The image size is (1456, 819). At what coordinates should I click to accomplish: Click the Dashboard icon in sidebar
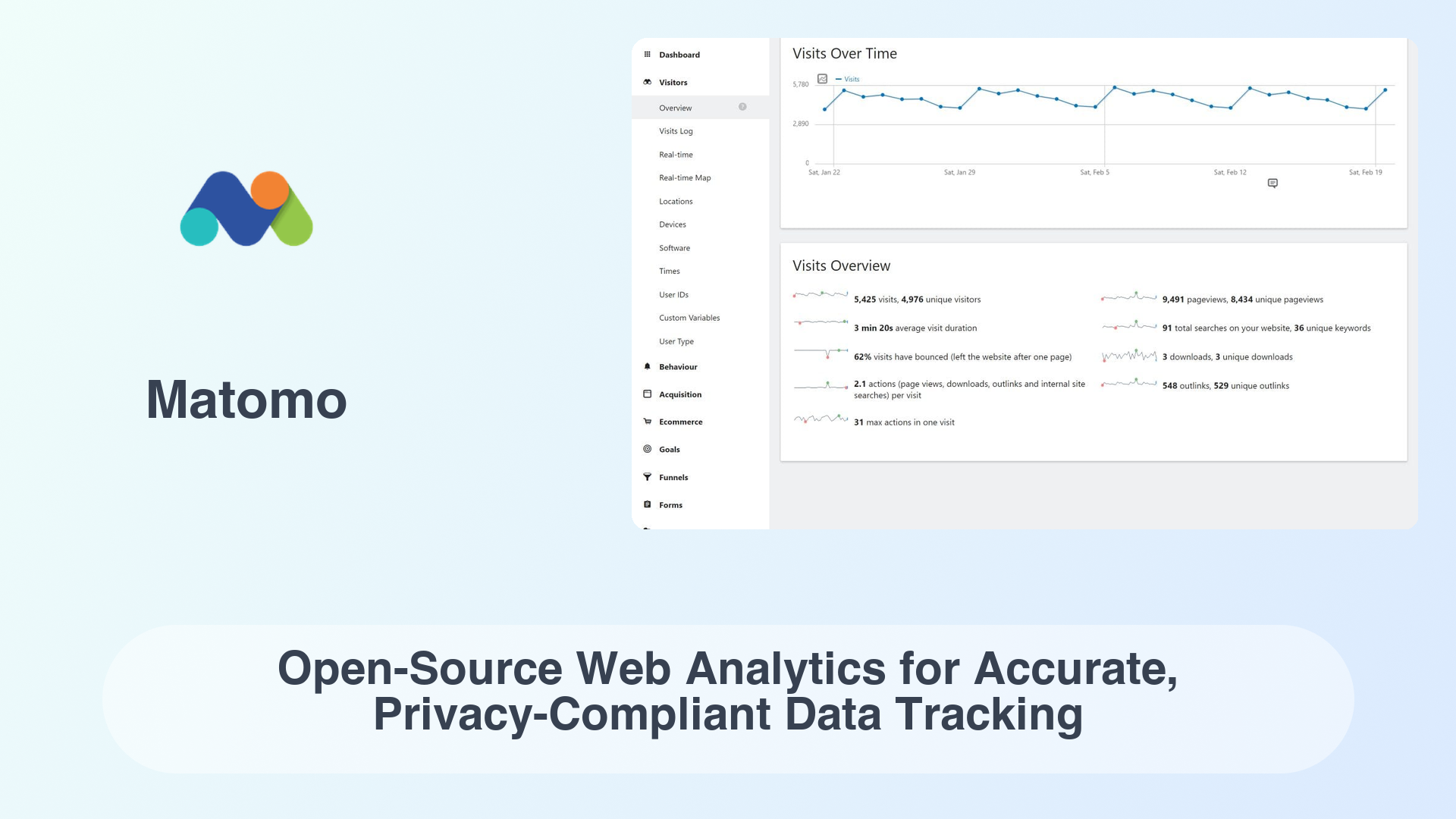[x=647, y=53]
